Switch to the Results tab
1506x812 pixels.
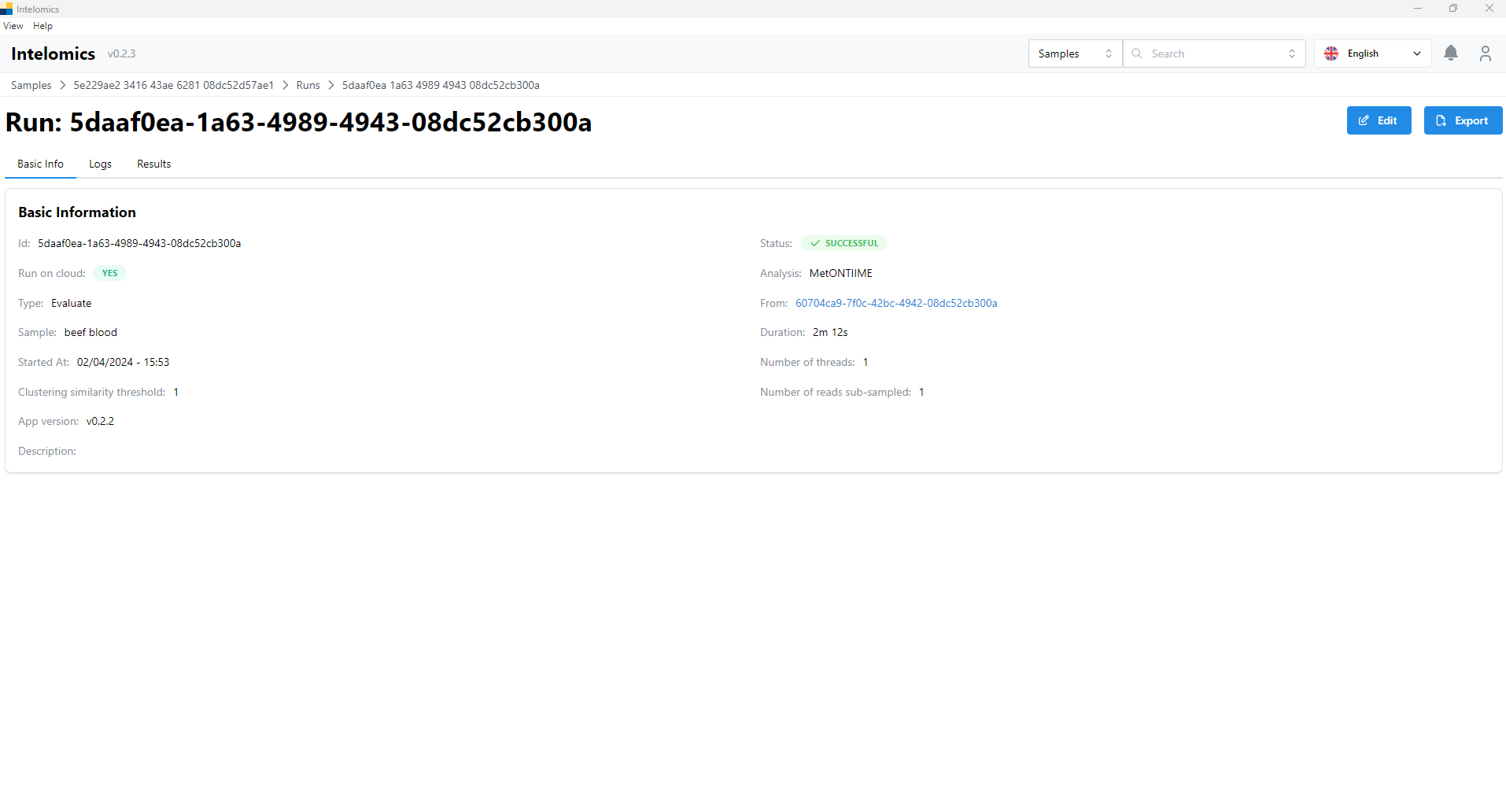pos(153,164)
